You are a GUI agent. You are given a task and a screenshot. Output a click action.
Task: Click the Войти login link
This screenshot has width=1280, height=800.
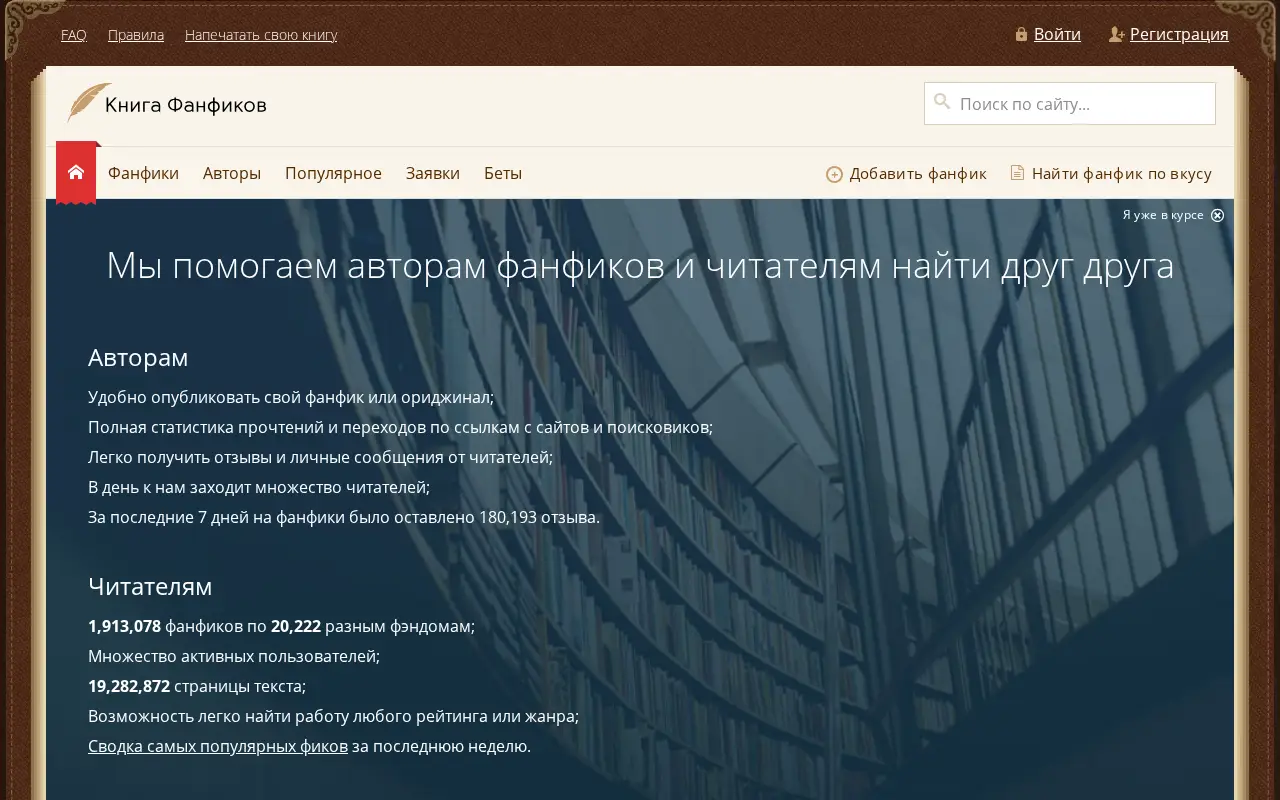pos(1057,34)
